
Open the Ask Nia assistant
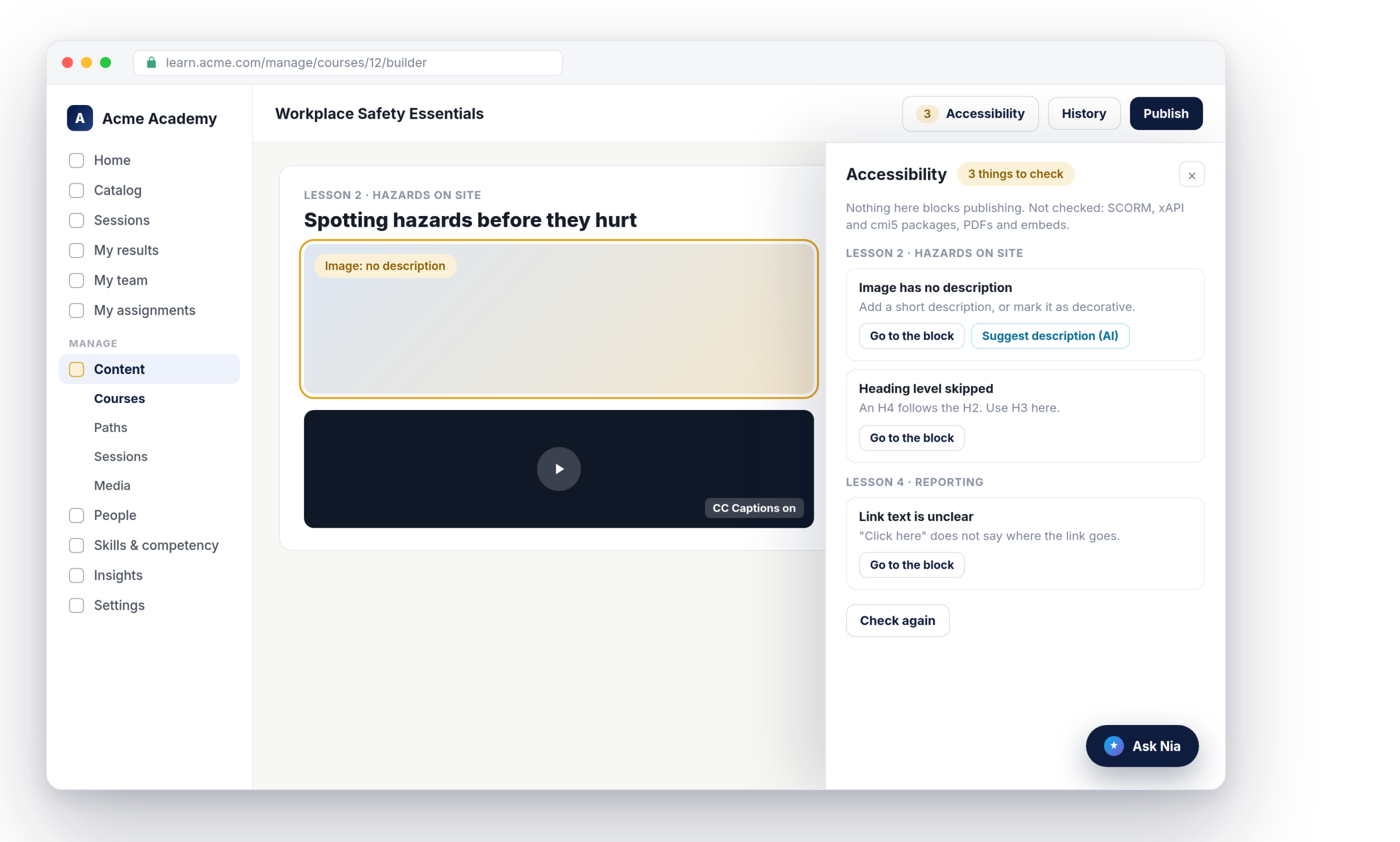click(1142, 747)
